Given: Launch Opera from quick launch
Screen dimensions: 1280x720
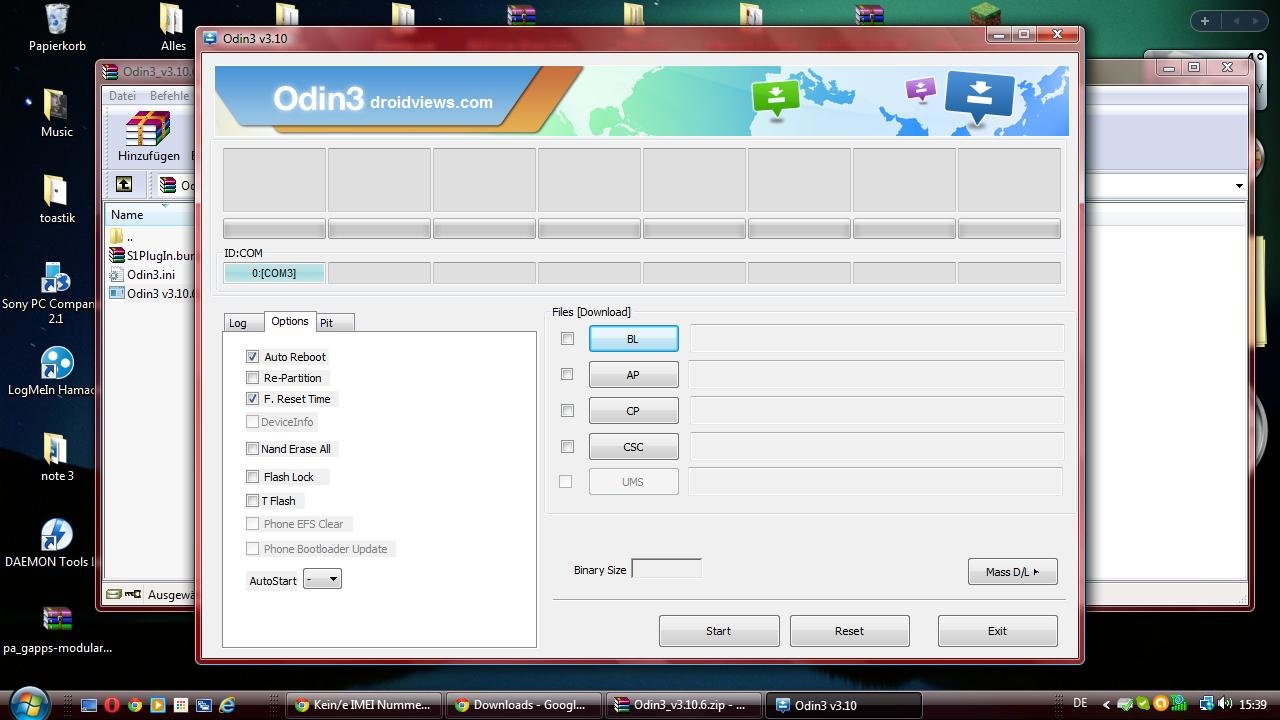Looking at the screenshot, I should click(112, 705).
